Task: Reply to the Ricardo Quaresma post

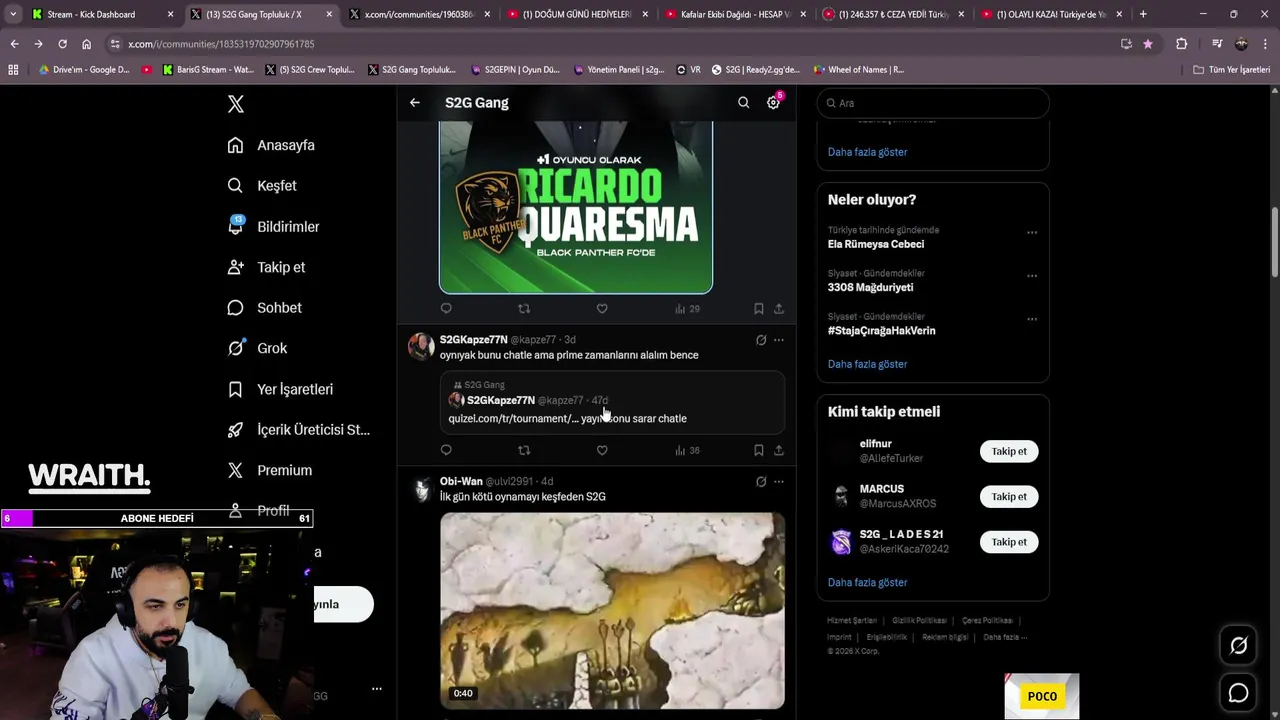Action: coord(446,309)
